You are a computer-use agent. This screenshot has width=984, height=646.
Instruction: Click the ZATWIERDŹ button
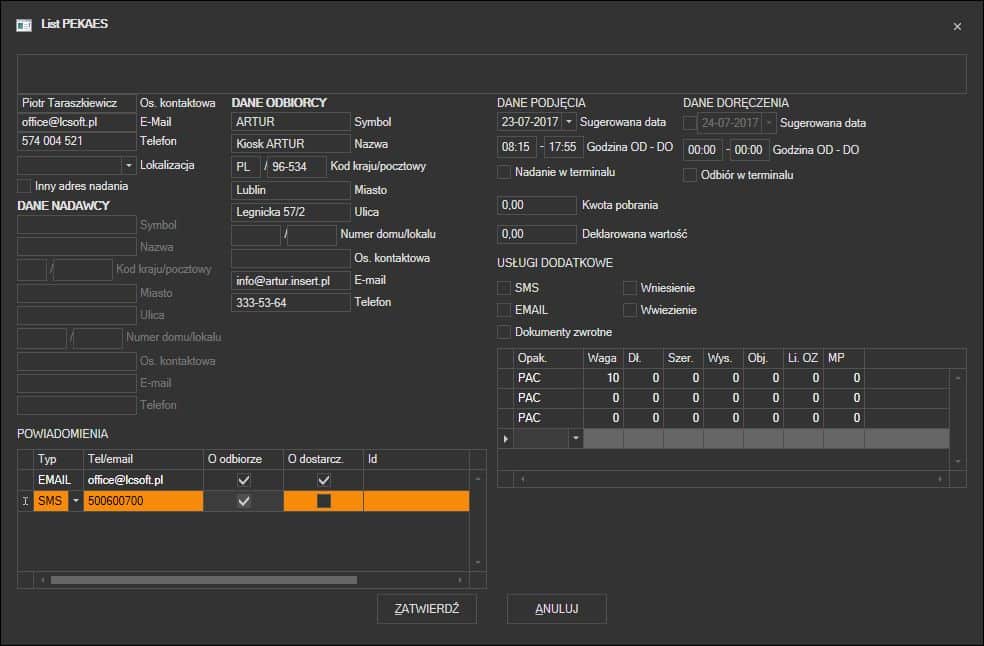(427, 608)
